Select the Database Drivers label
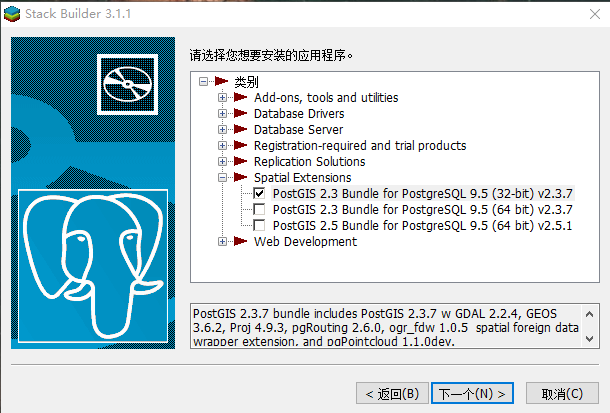Screen dimensions: 610x413 tap(299, 113)
